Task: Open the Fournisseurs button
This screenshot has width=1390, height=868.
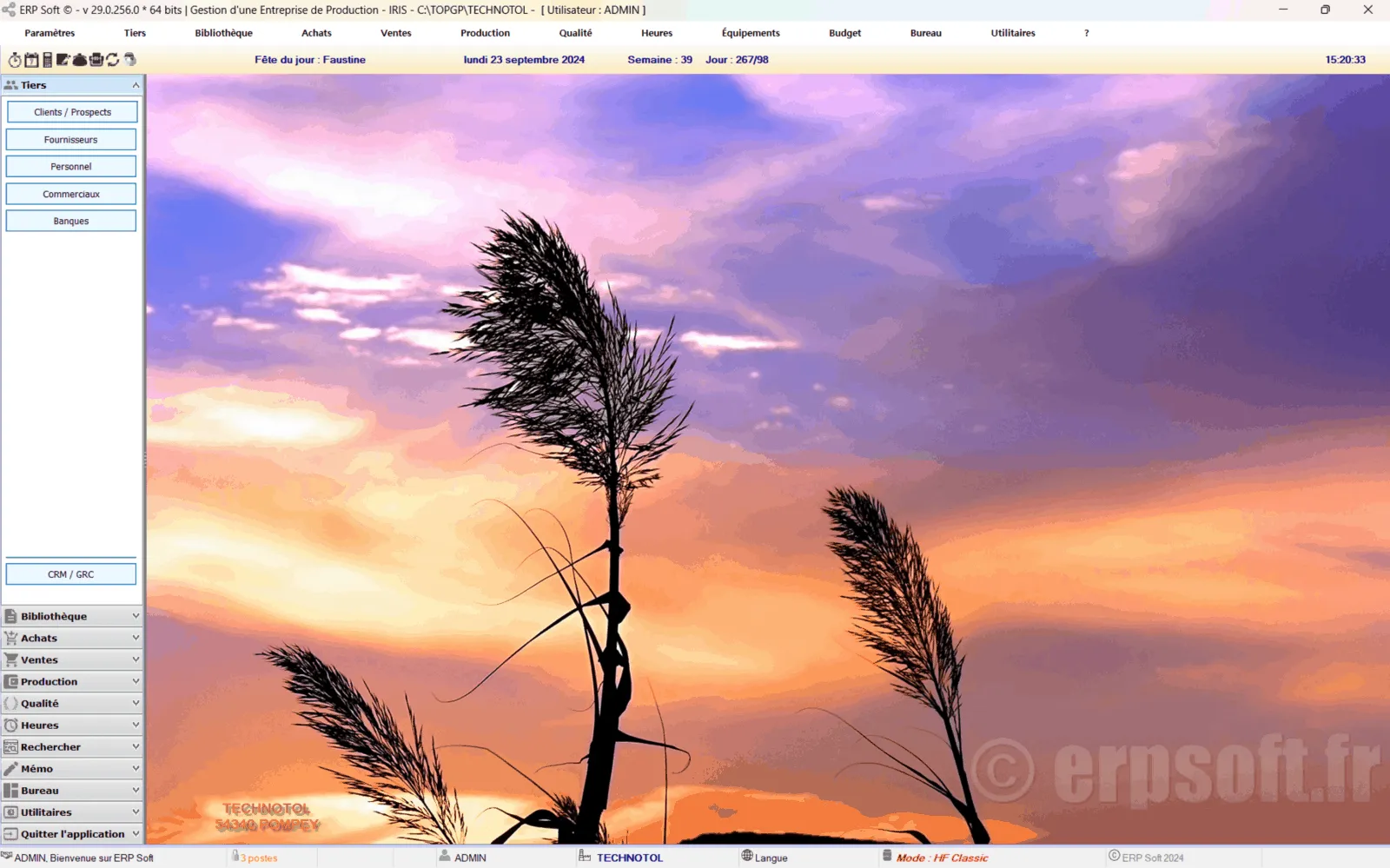Action: point(71,140)
